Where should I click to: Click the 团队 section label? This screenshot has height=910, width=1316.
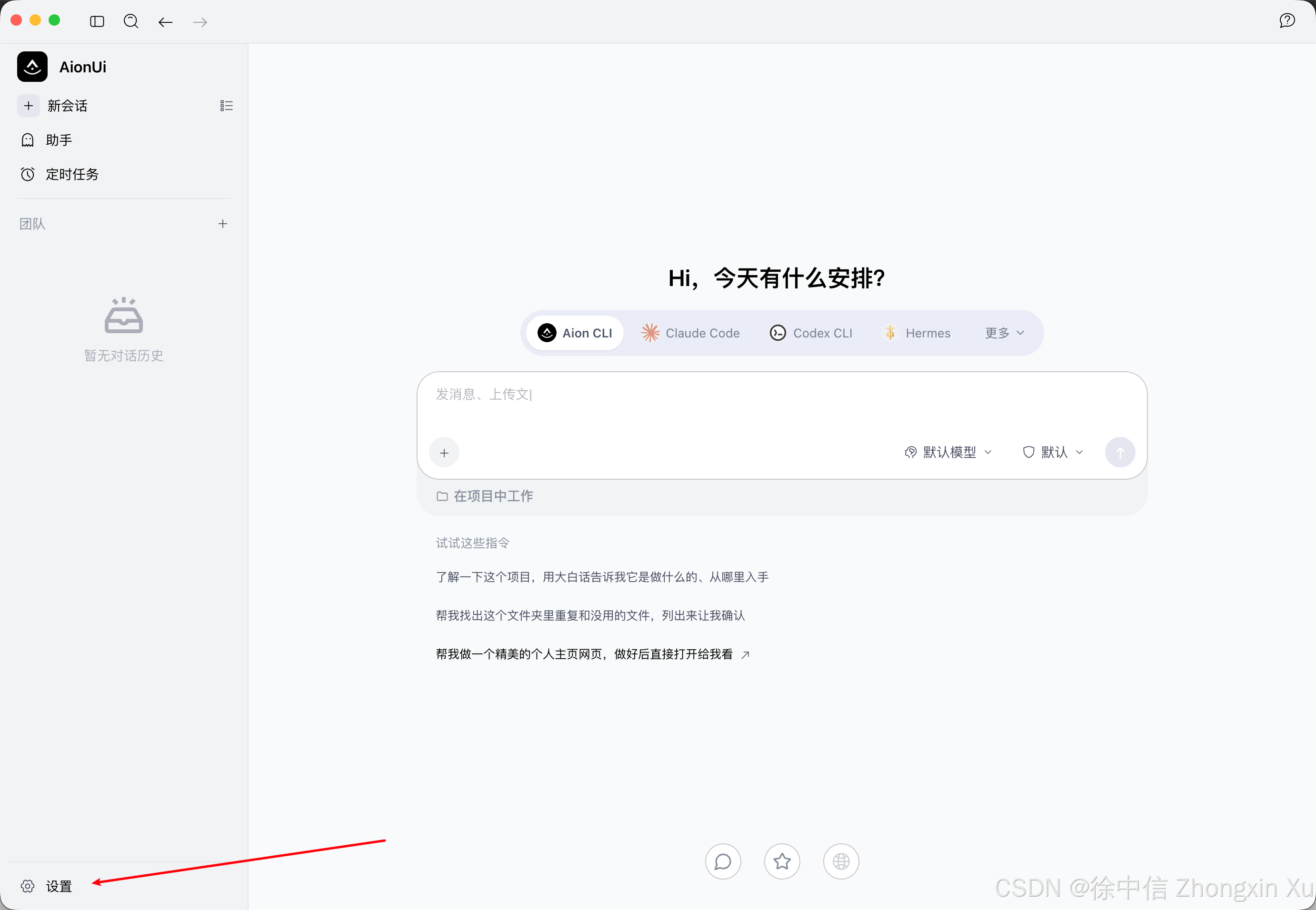click(x=32, y=224)
